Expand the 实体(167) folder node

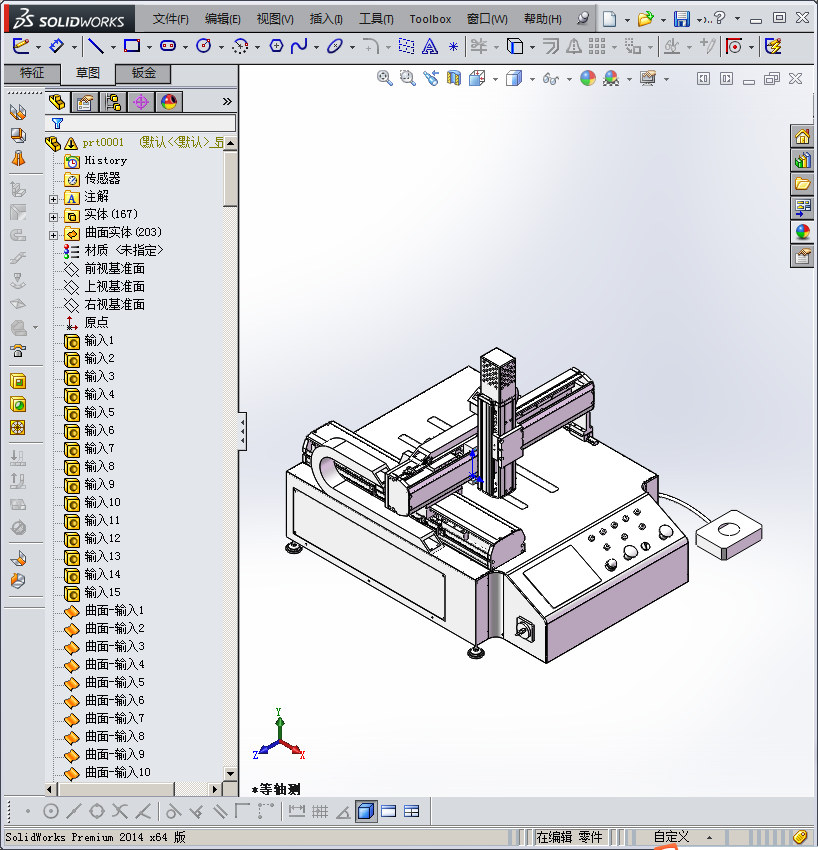pos(53,217)
